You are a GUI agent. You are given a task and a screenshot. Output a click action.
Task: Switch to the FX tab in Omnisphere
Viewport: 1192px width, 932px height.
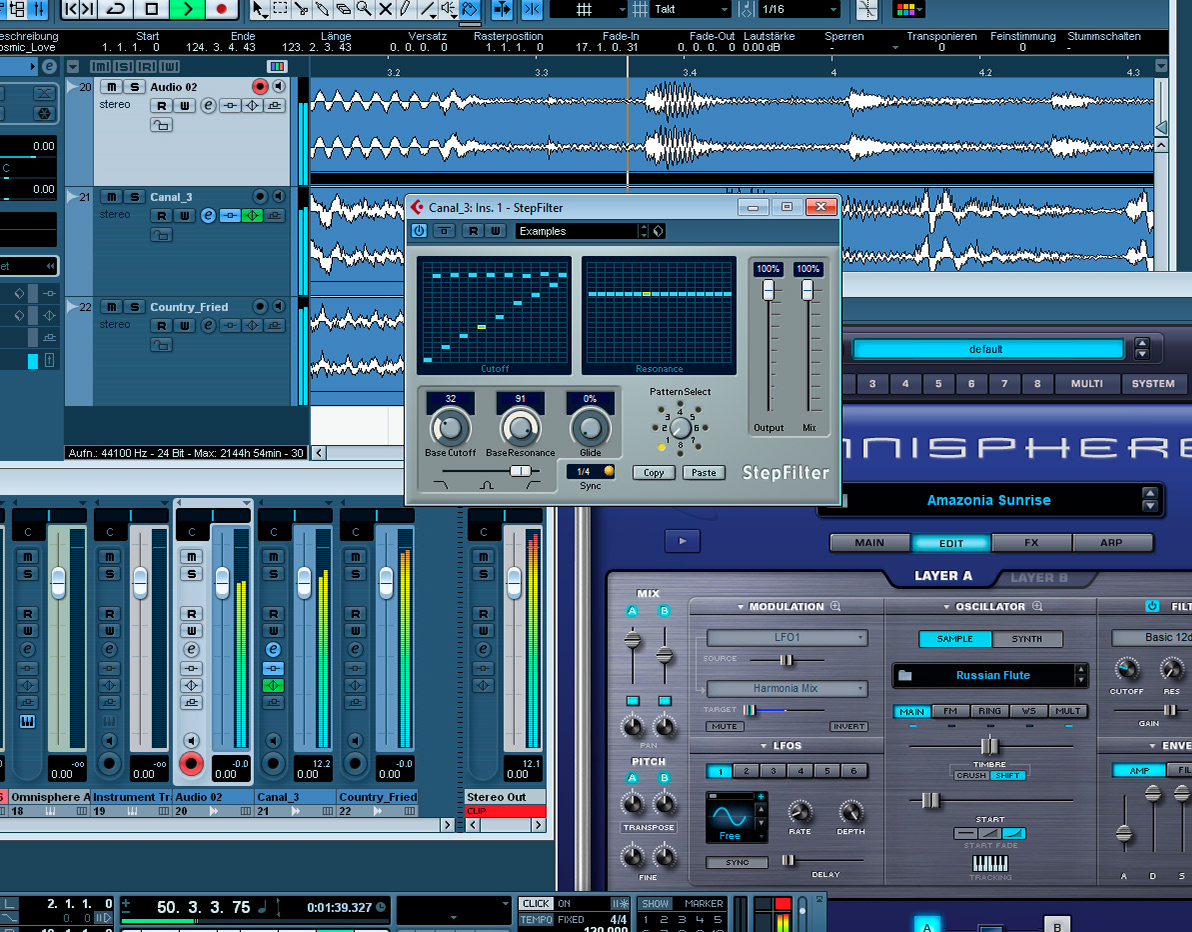coord(1031,543)
